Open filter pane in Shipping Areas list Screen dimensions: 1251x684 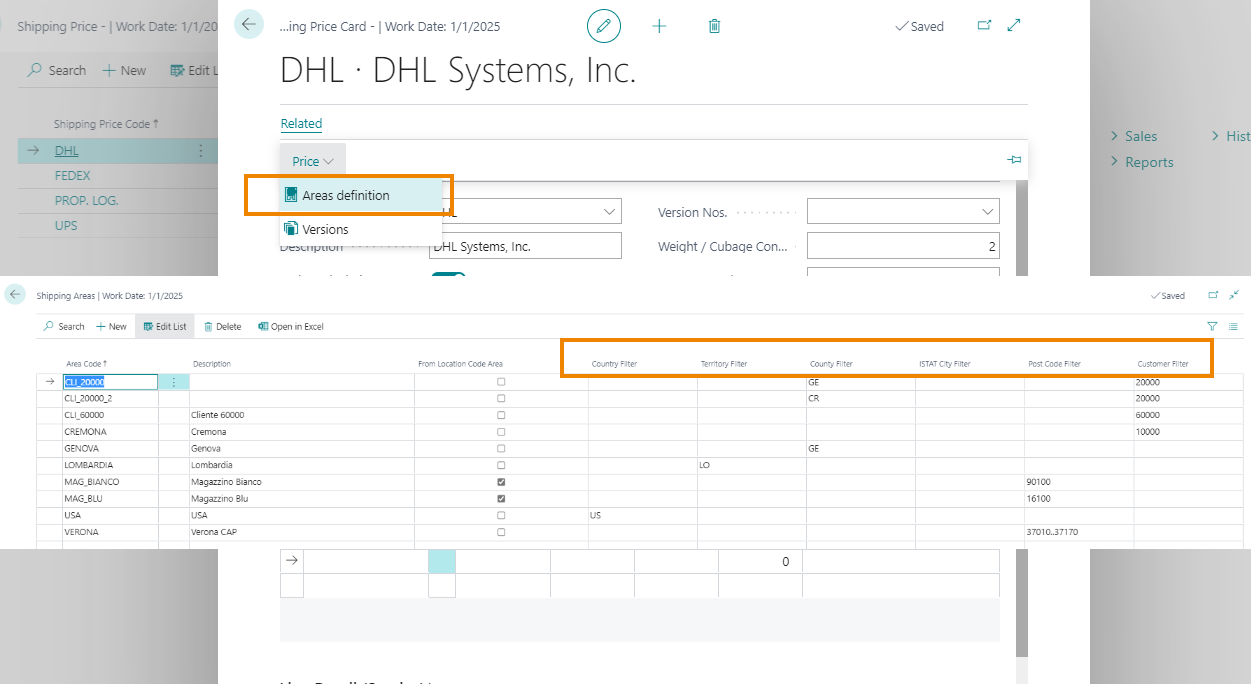pos(1212,326)
